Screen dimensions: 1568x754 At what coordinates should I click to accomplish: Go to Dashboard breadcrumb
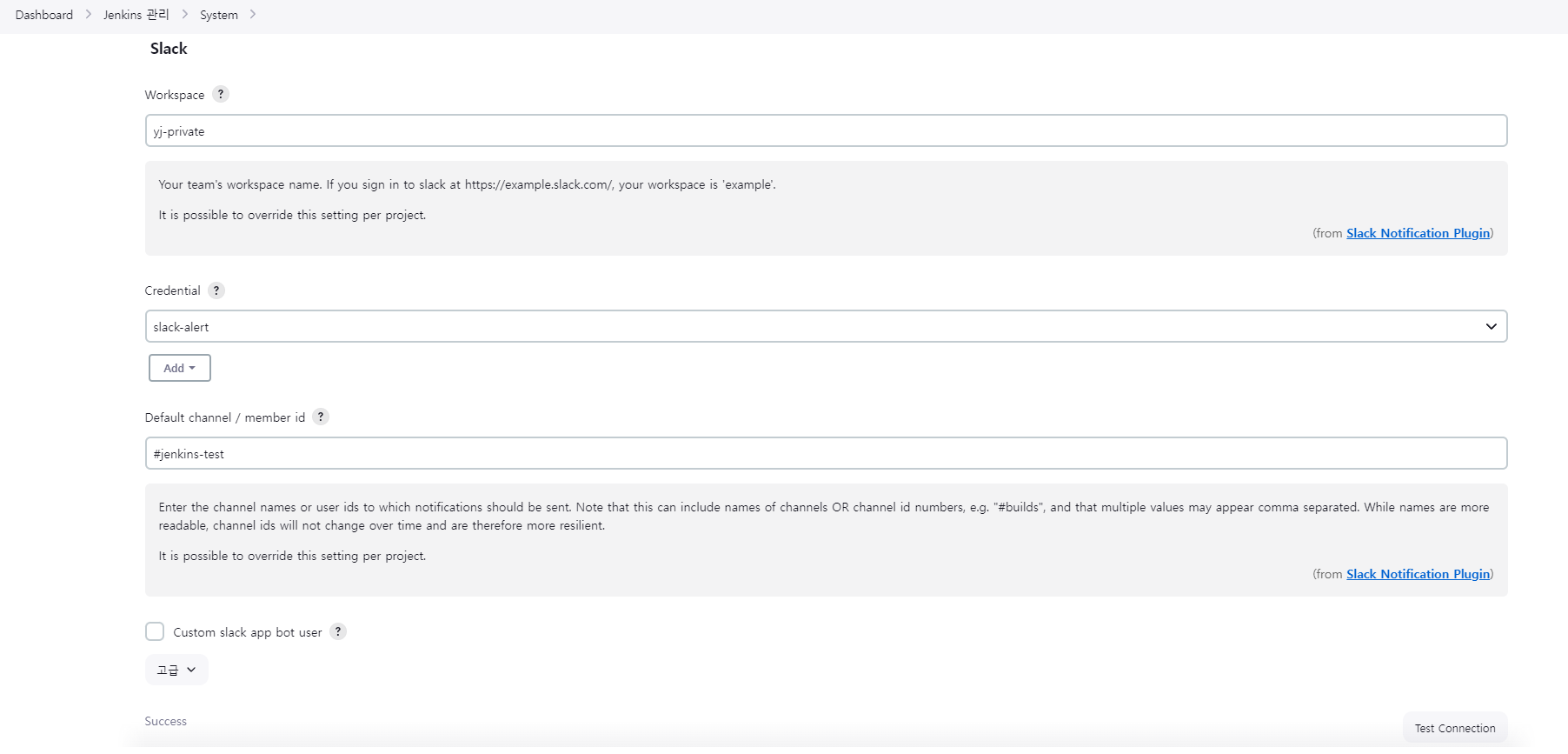click(x=44, y=15)
